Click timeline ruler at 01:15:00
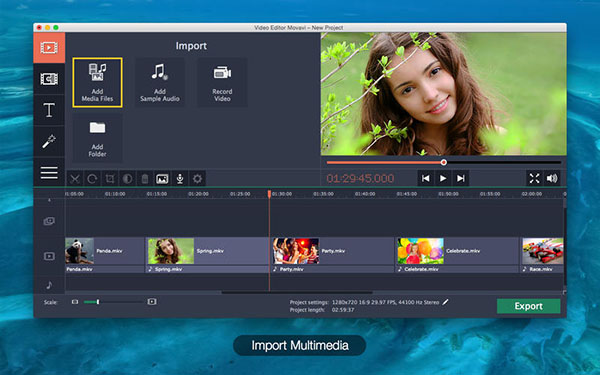 [x=157, y=194]
